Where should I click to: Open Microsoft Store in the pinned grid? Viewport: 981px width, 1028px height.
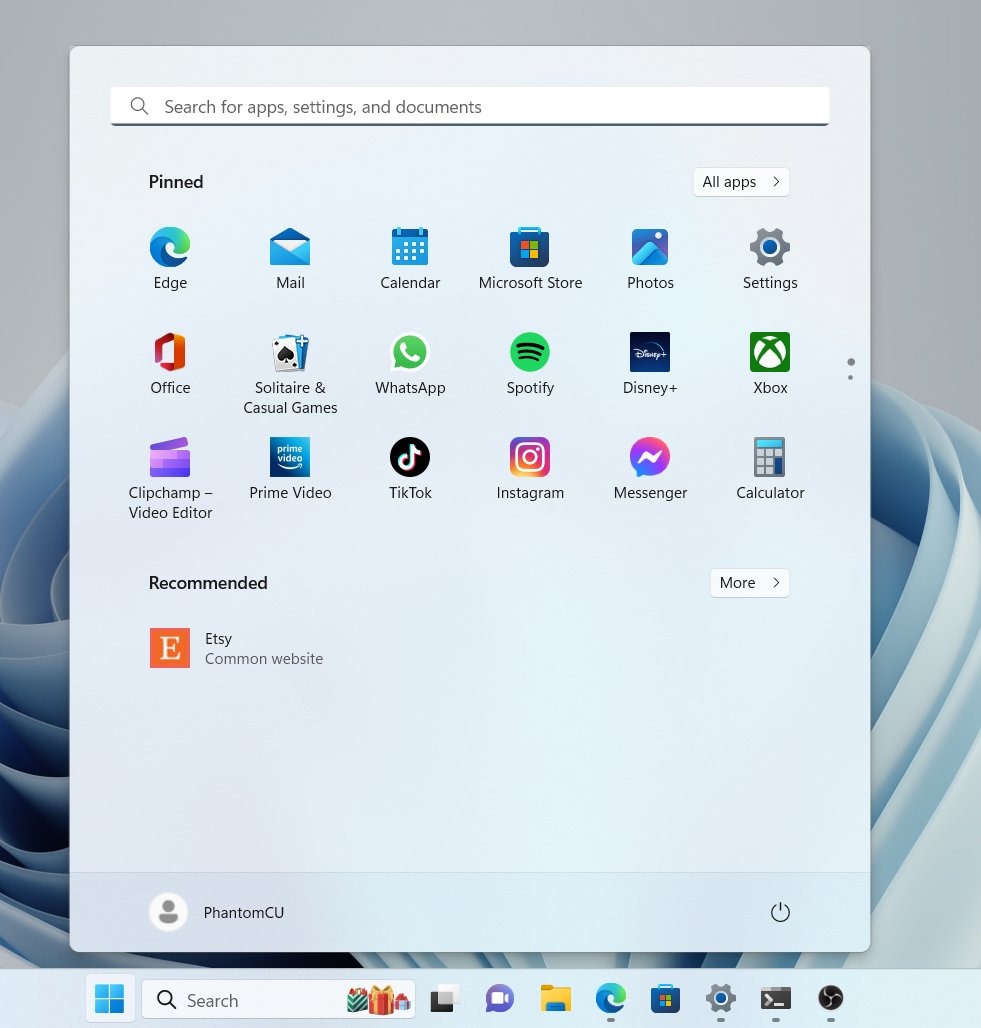point(530,258)
